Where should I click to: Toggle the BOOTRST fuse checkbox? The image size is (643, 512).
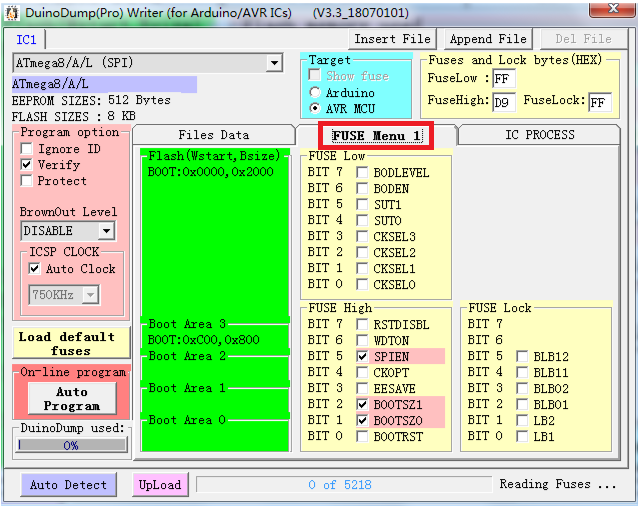(362, 436)
